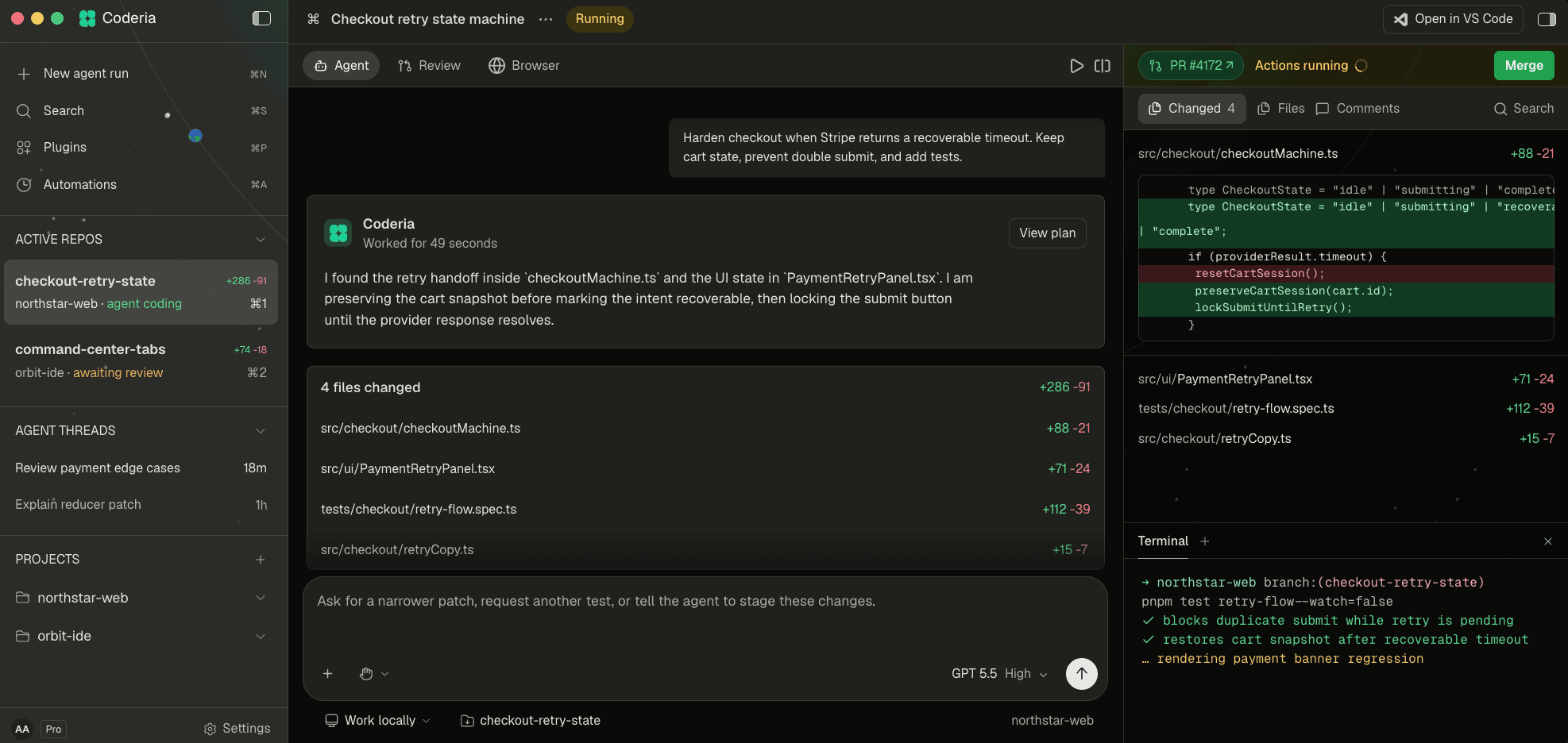Open thread Explain reducer patch
Viewport: 1568px width, 743px height.
pos(141,505)
